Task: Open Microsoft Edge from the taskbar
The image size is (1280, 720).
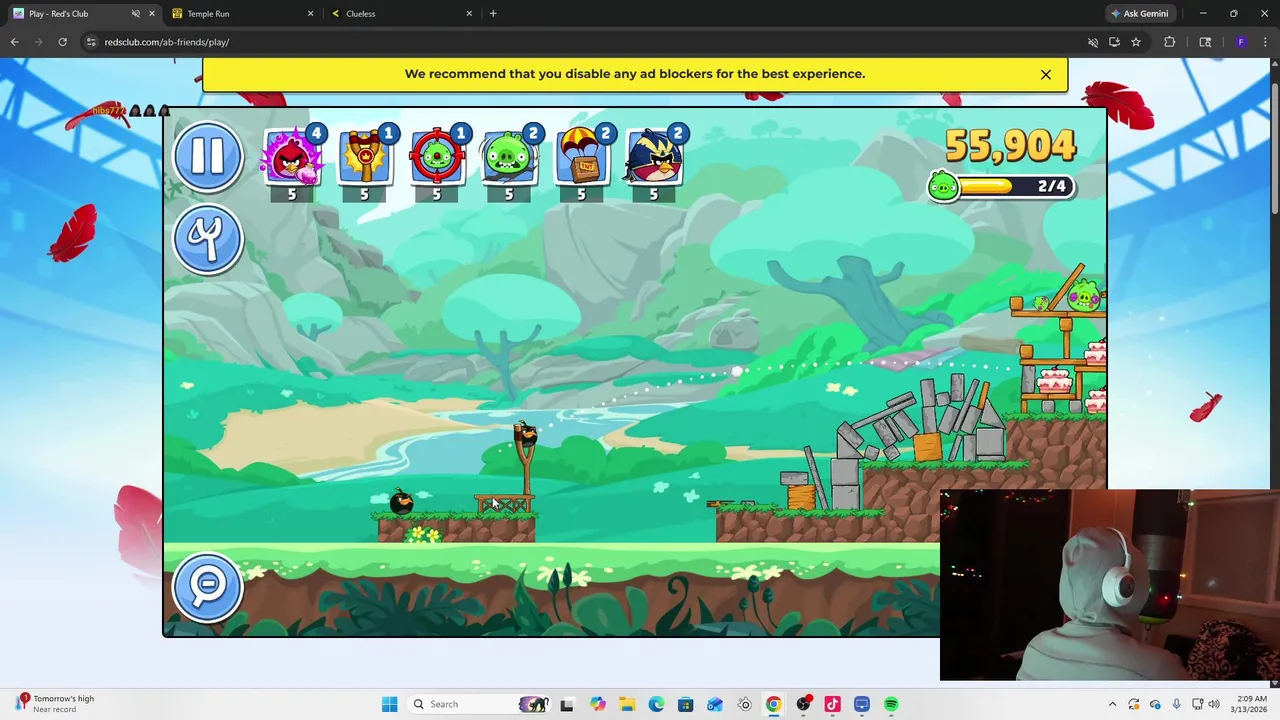Action: (656, 704)
